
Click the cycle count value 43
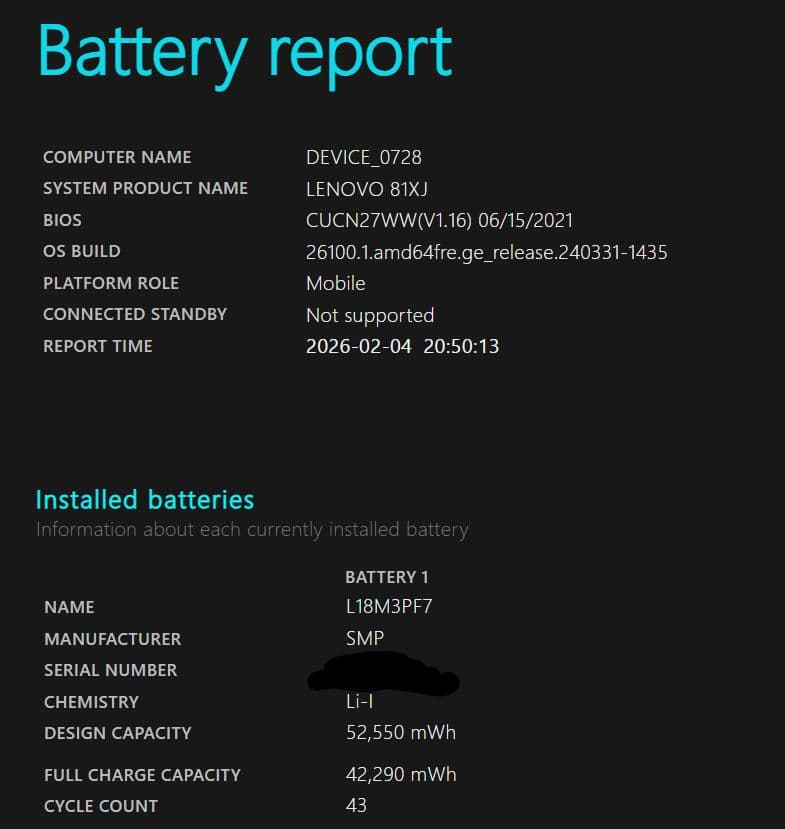pyautogui.click(x=357, y=806)
